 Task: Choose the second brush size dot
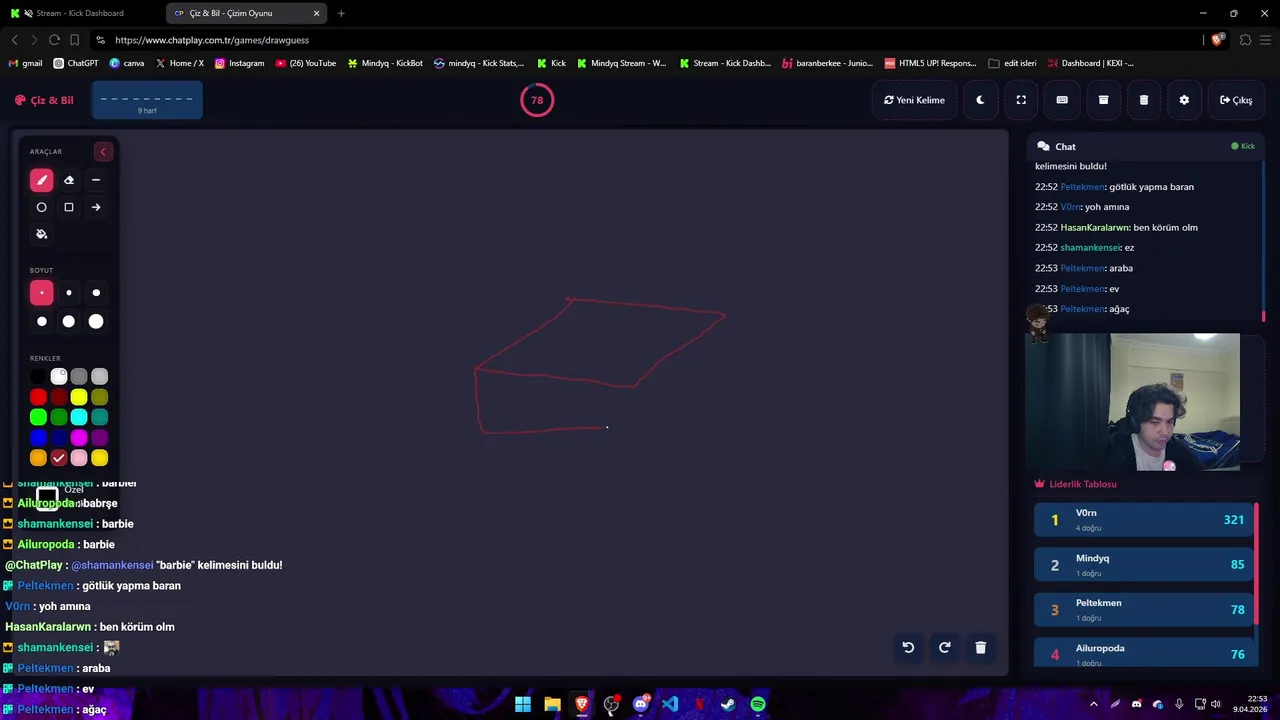(x=69, y=293)
